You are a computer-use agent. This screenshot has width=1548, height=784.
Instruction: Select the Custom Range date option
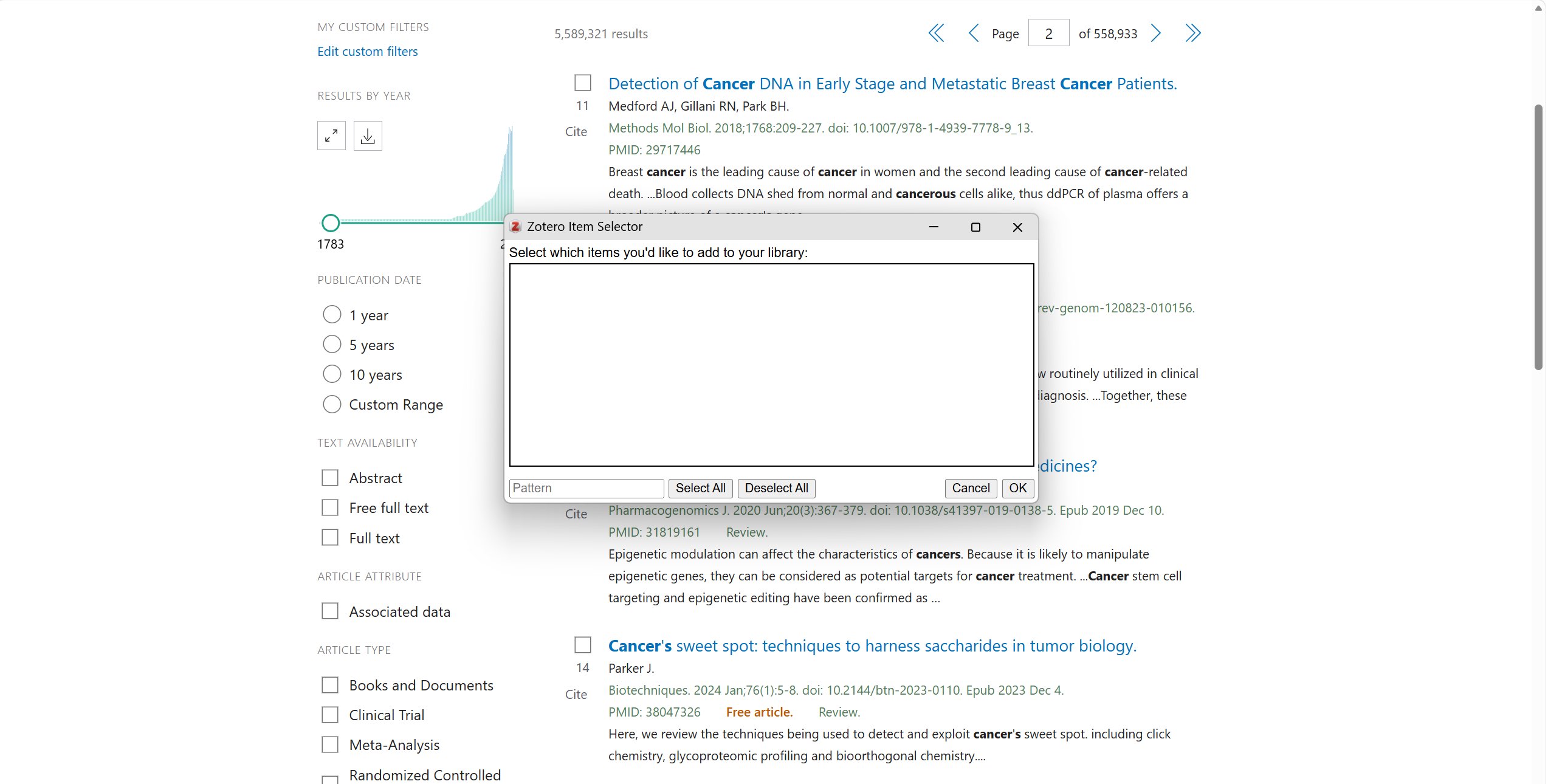click(x=332, y=404)
